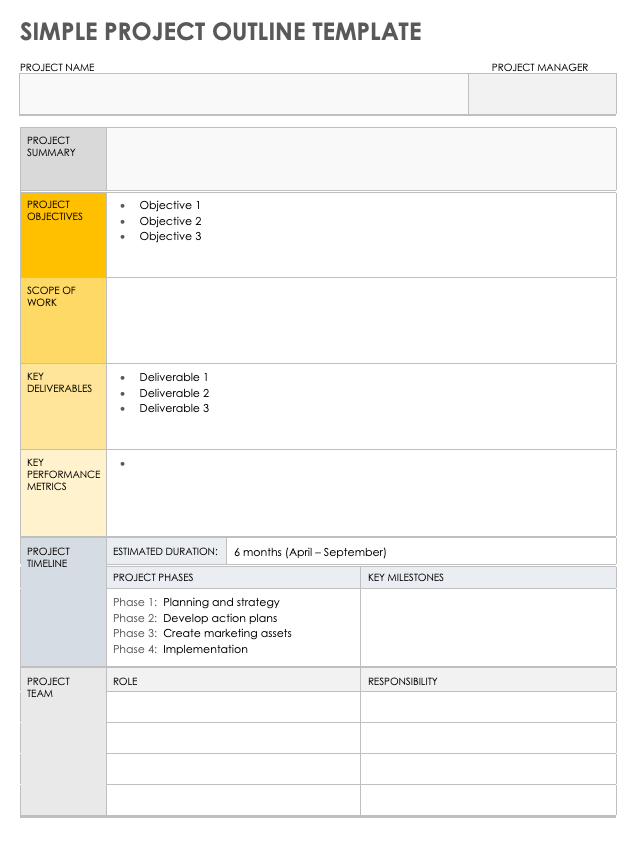Click the empty Project Summary text area
637x841 pixels.
click(360, 159)
